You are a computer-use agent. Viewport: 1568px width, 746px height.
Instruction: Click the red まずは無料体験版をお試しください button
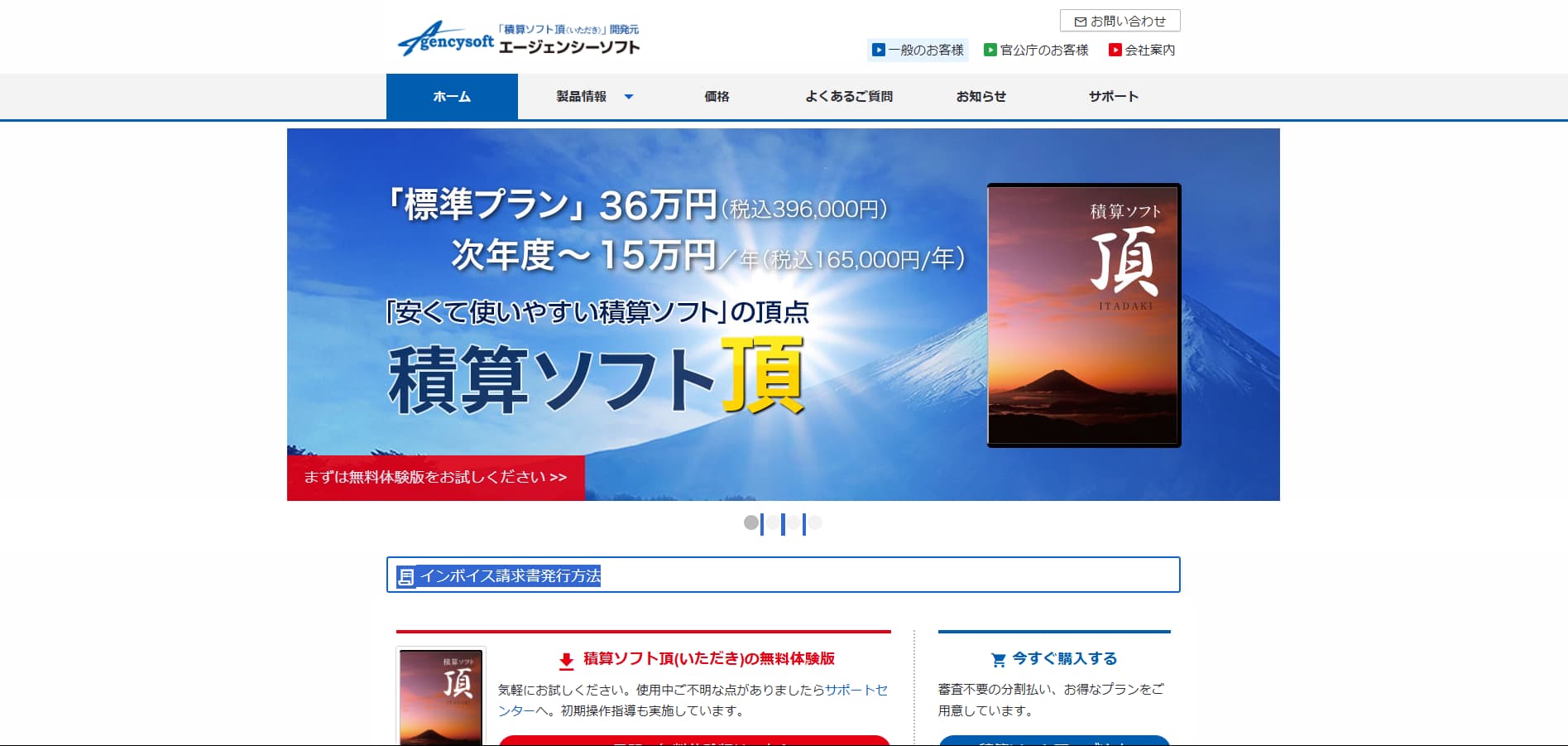coord(436,478)
